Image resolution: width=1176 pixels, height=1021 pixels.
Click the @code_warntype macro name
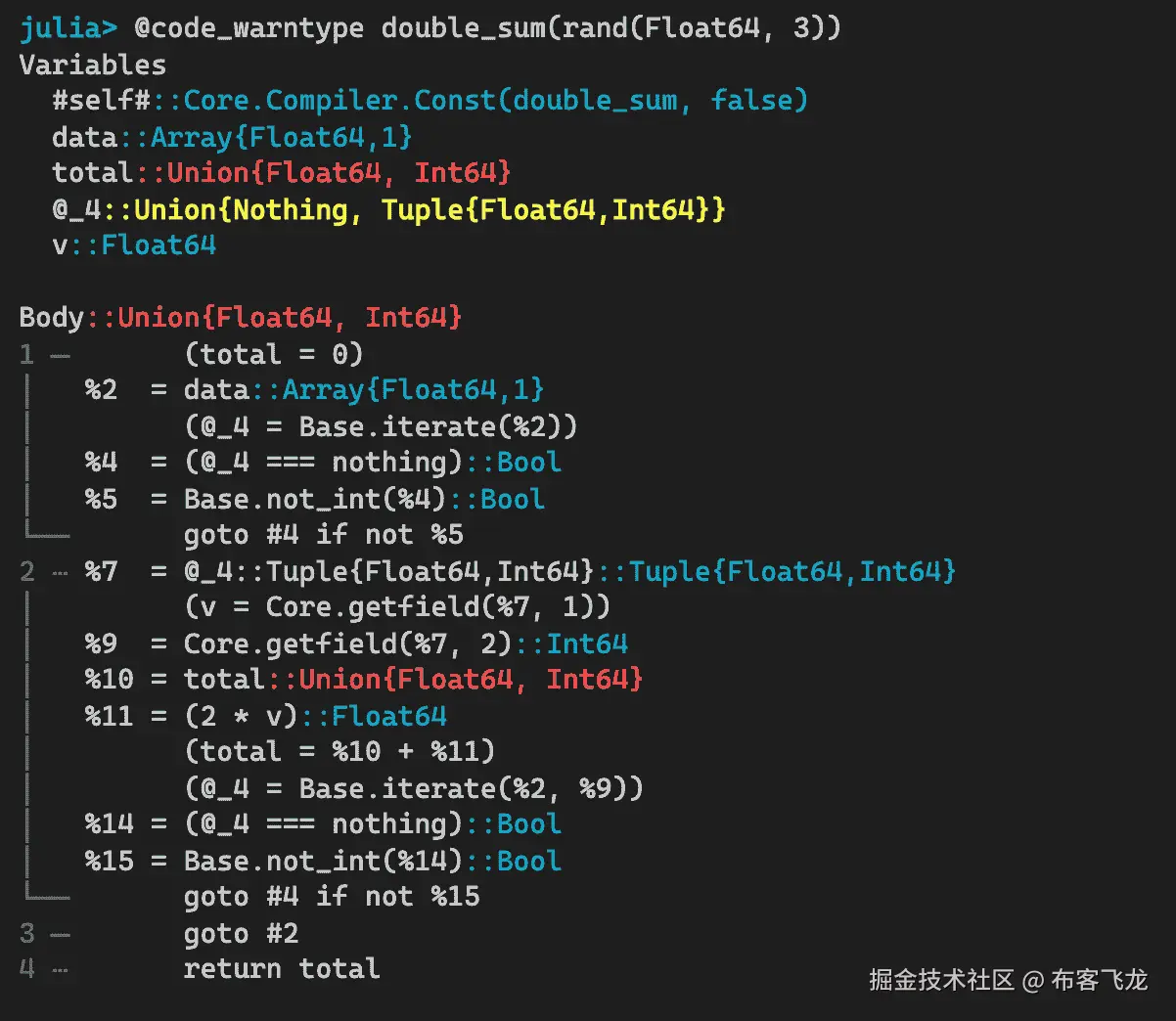tap(249, 28)
